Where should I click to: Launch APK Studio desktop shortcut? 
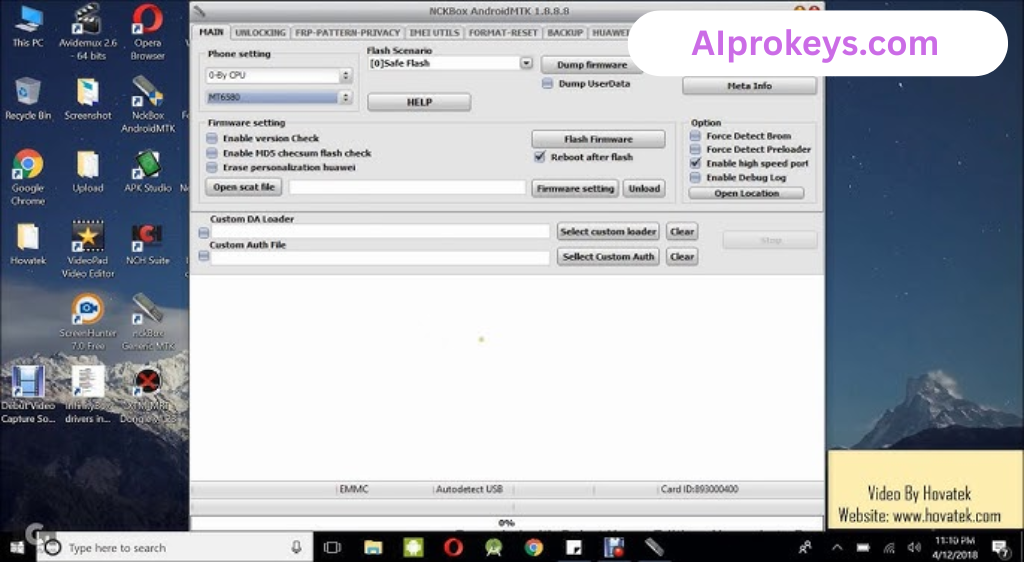point(148,172)
